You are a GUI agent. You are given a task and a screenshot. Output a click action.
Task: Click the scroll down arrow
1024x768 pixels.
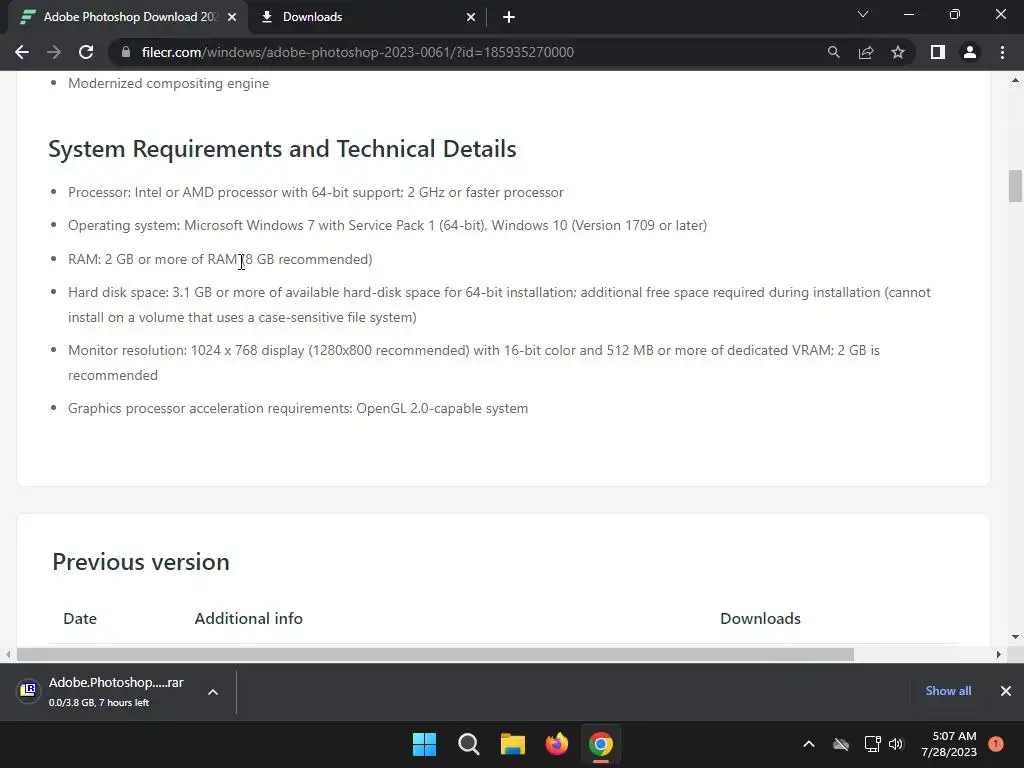[x=1015, y=637]
